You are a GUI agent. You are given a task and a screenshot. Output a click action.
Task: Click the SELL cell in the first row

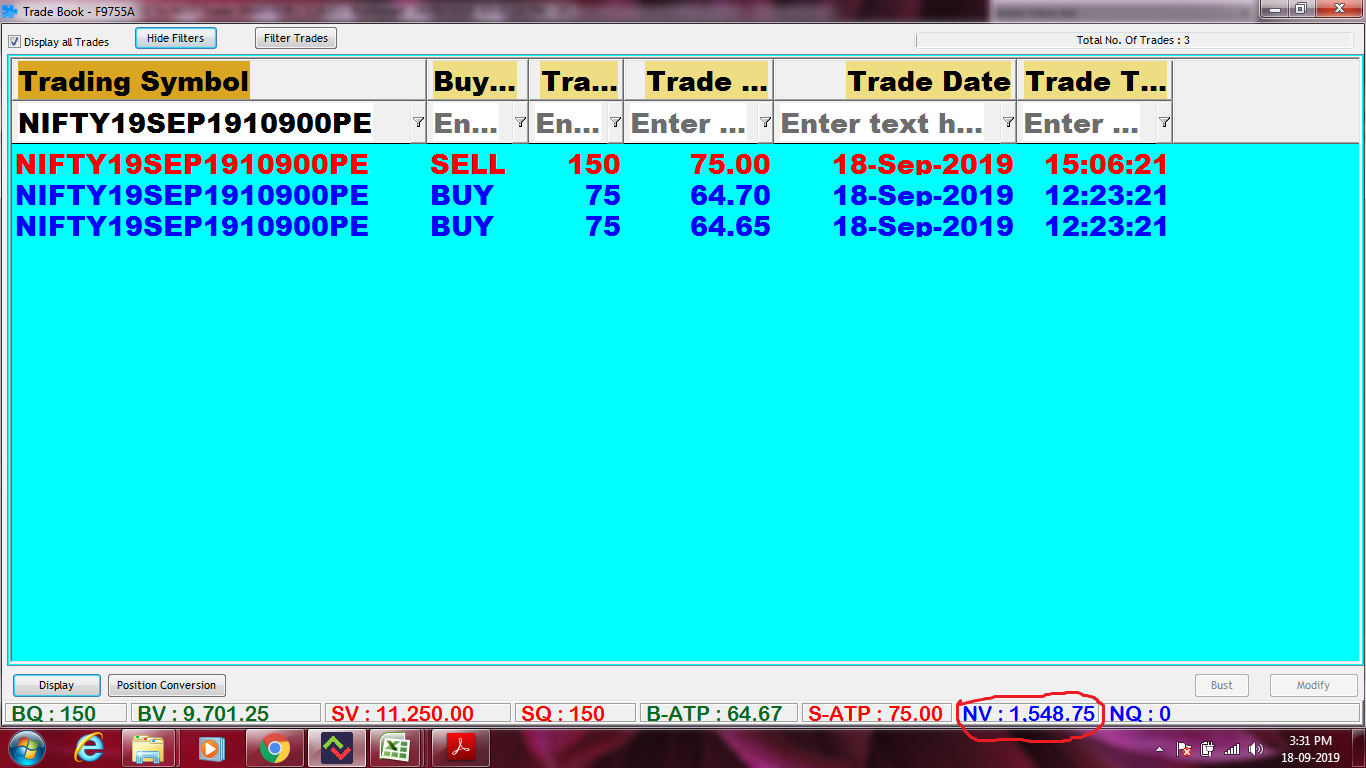468,164
